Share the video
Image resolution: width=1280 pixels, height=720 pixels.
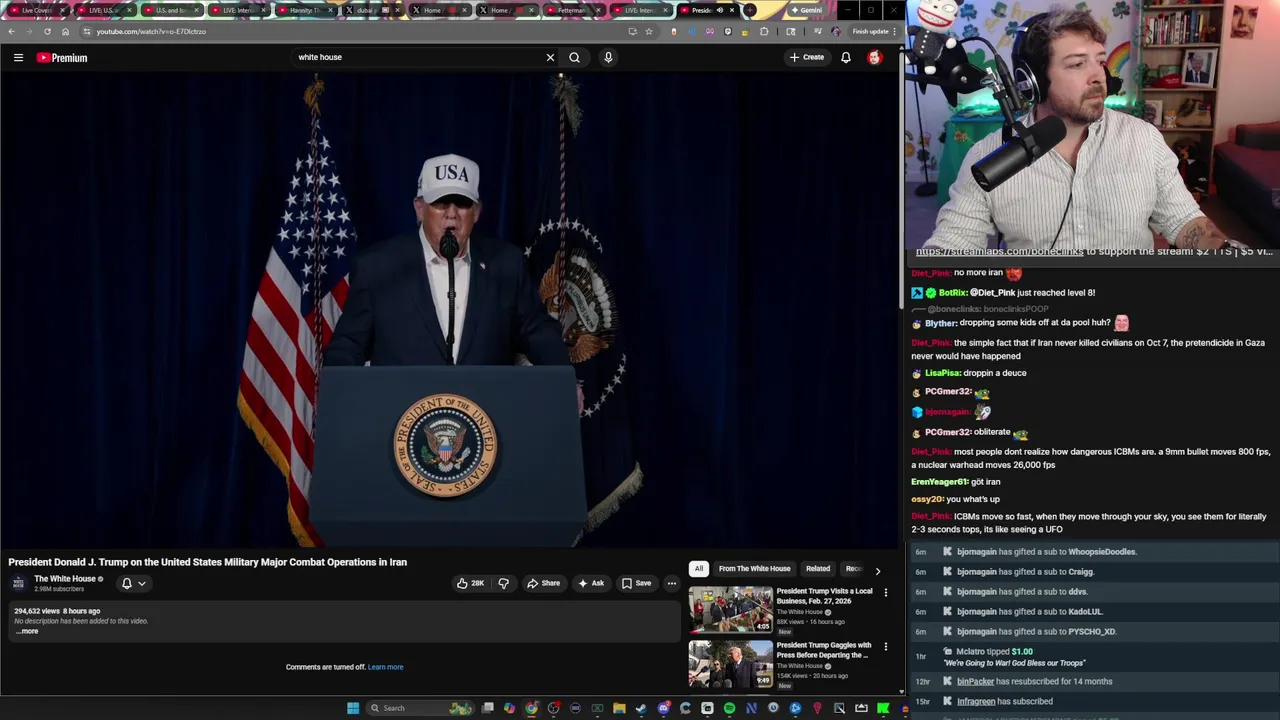click(544, 583)
